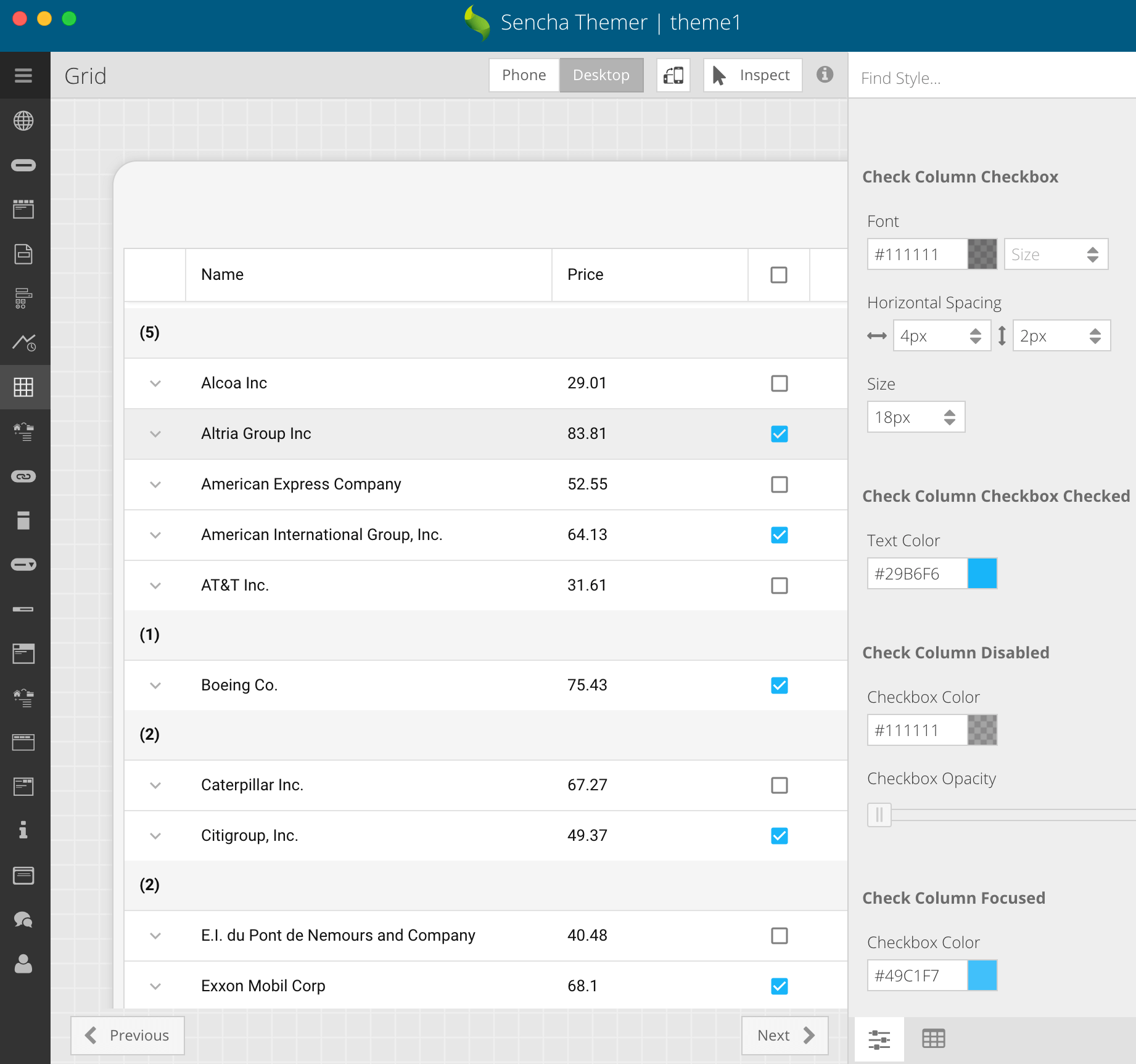Viewport: 1136px width, 1064px height.
Task: Check the Caterpillar Inc. checkbox
Action: [780, 785]
